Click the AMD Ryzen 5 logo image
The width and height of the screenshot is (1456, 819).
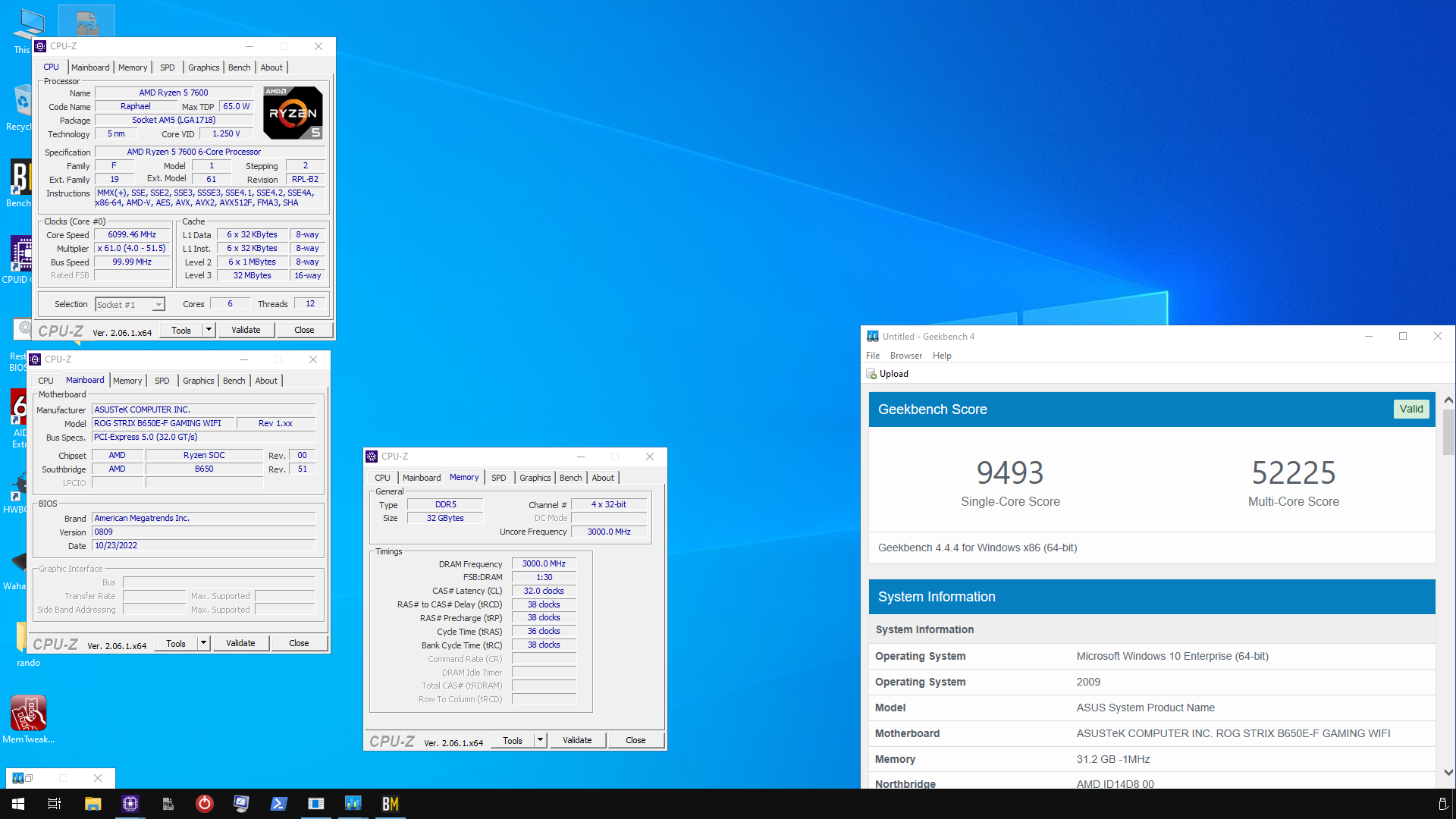(293, 112)
